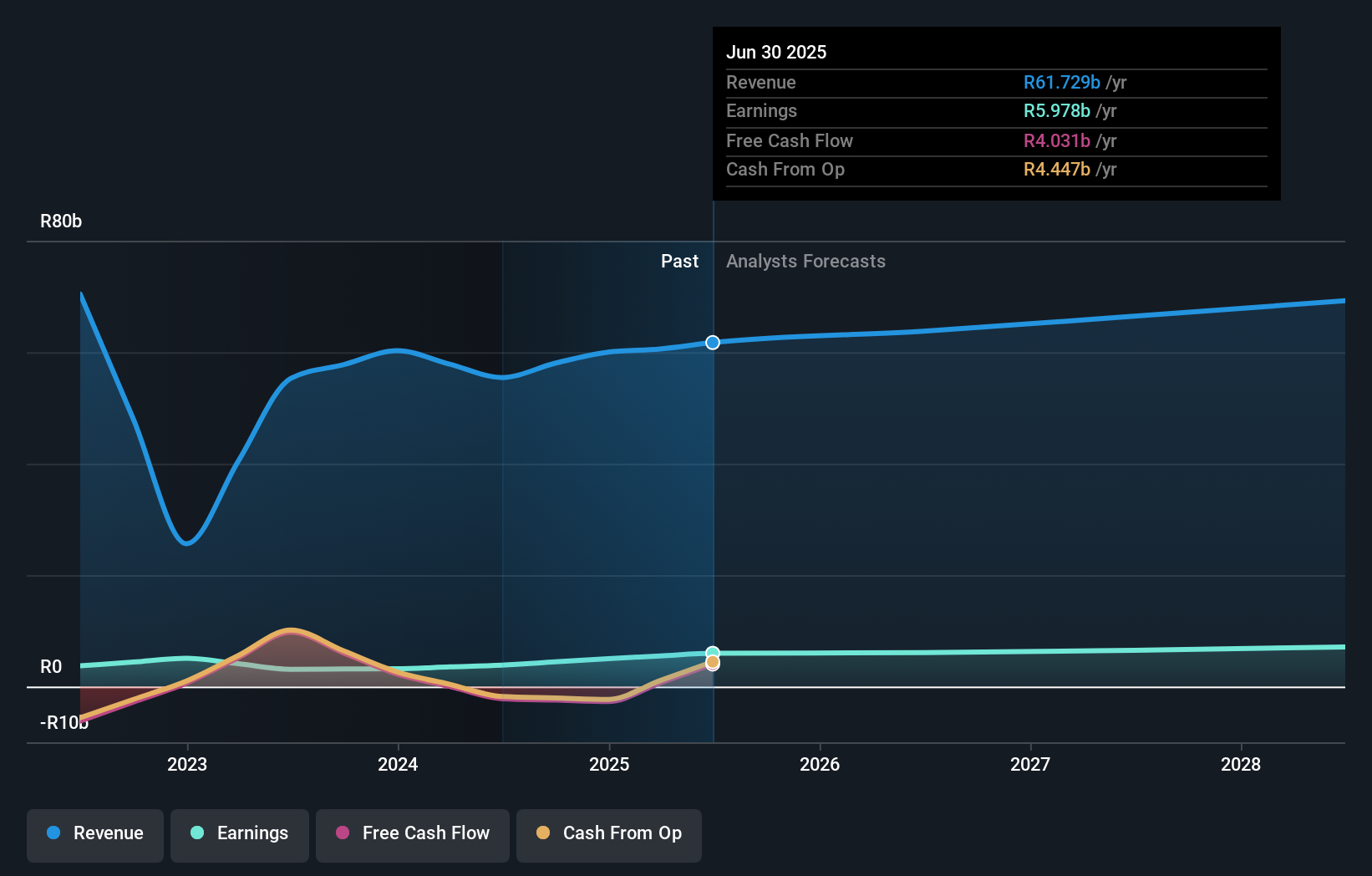This screenshot has height=876, width=1372.
Task: Switch to the Analysts Forecasts section
Action: point(805,261)
